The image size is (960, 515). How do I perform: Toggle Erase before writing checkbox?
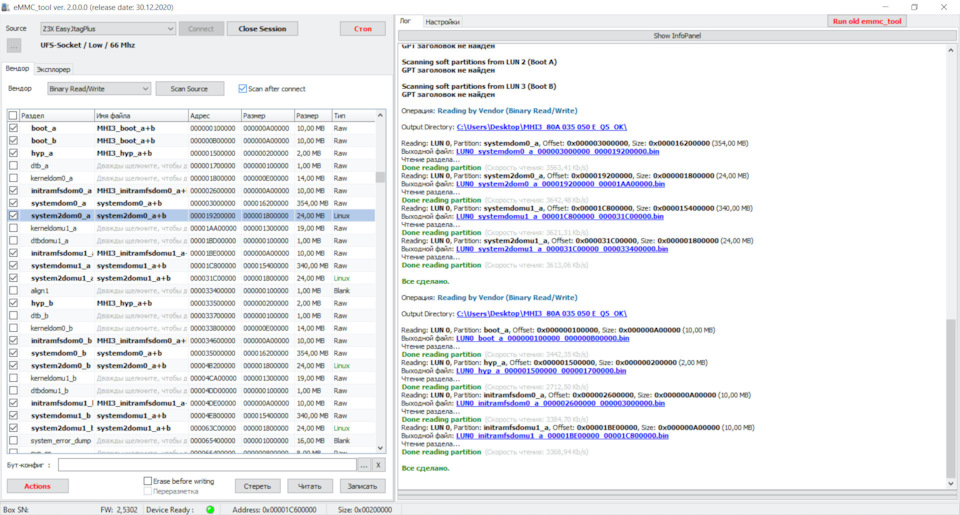148,481
